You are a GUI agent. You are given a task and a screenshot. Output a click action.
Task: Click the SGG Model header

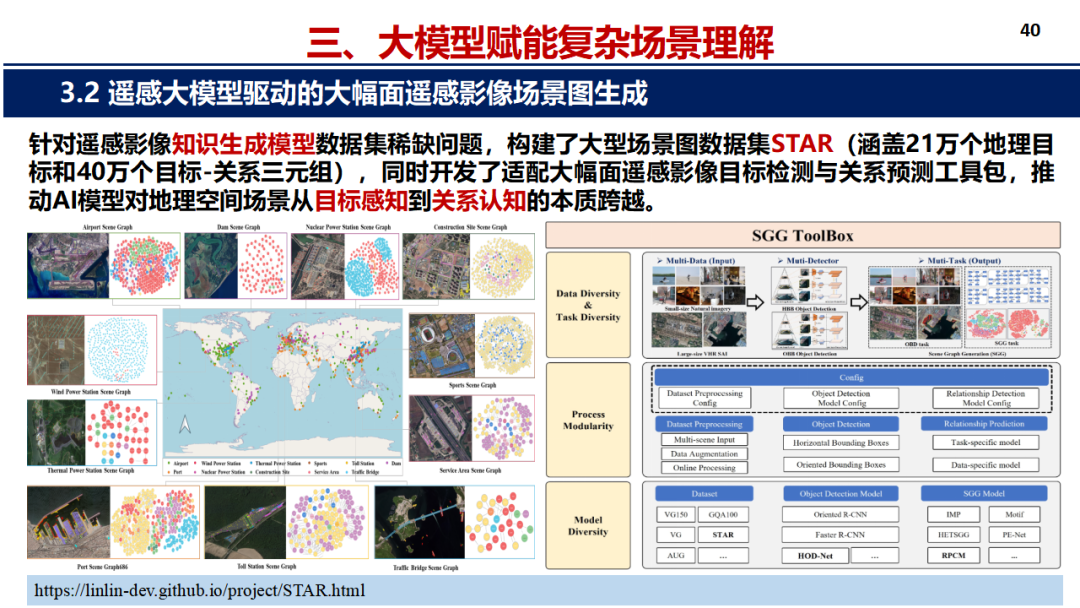tap(984, 494)
